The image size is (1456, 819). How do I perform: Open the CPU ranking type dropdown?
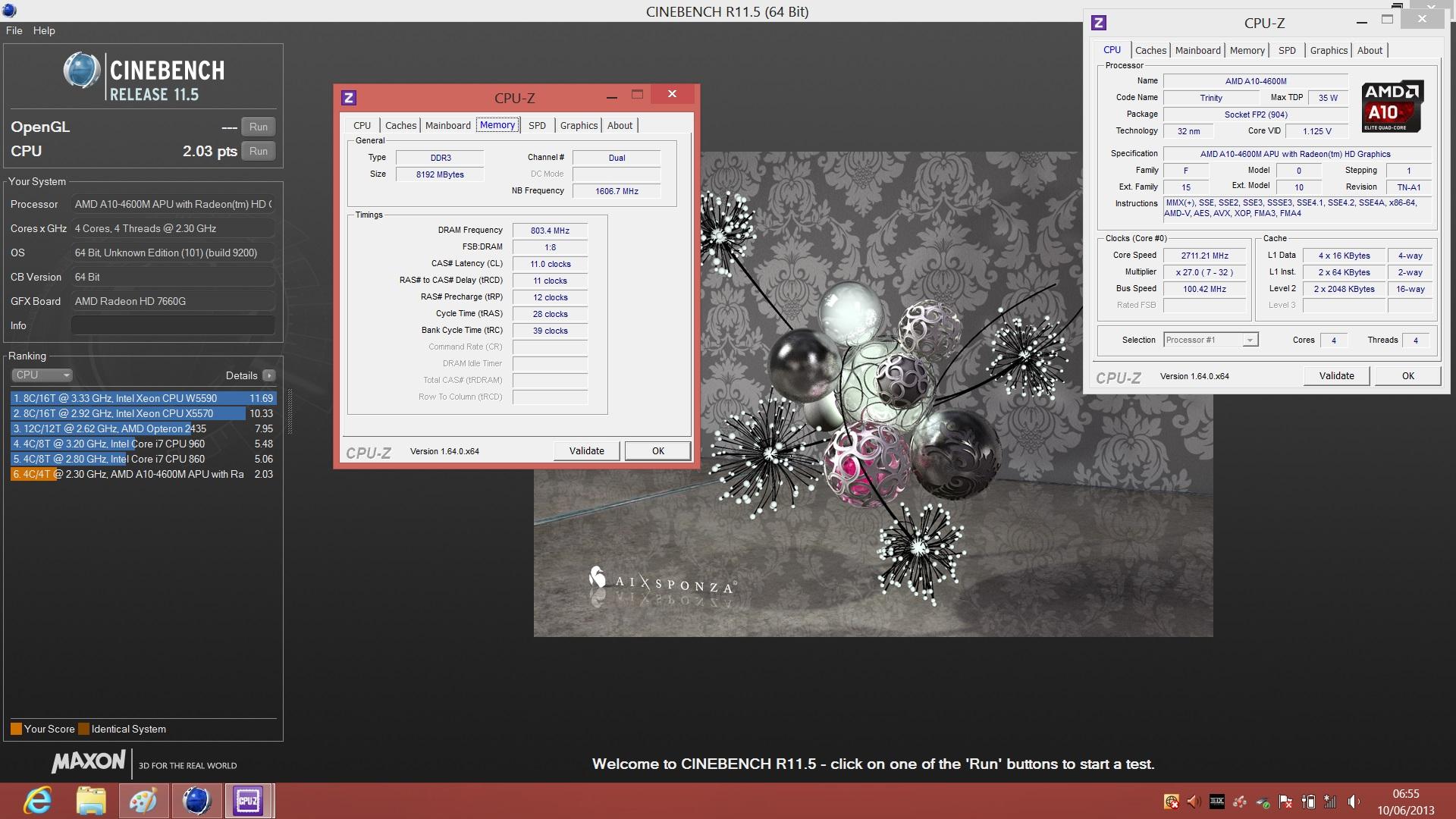pos(42,375)
